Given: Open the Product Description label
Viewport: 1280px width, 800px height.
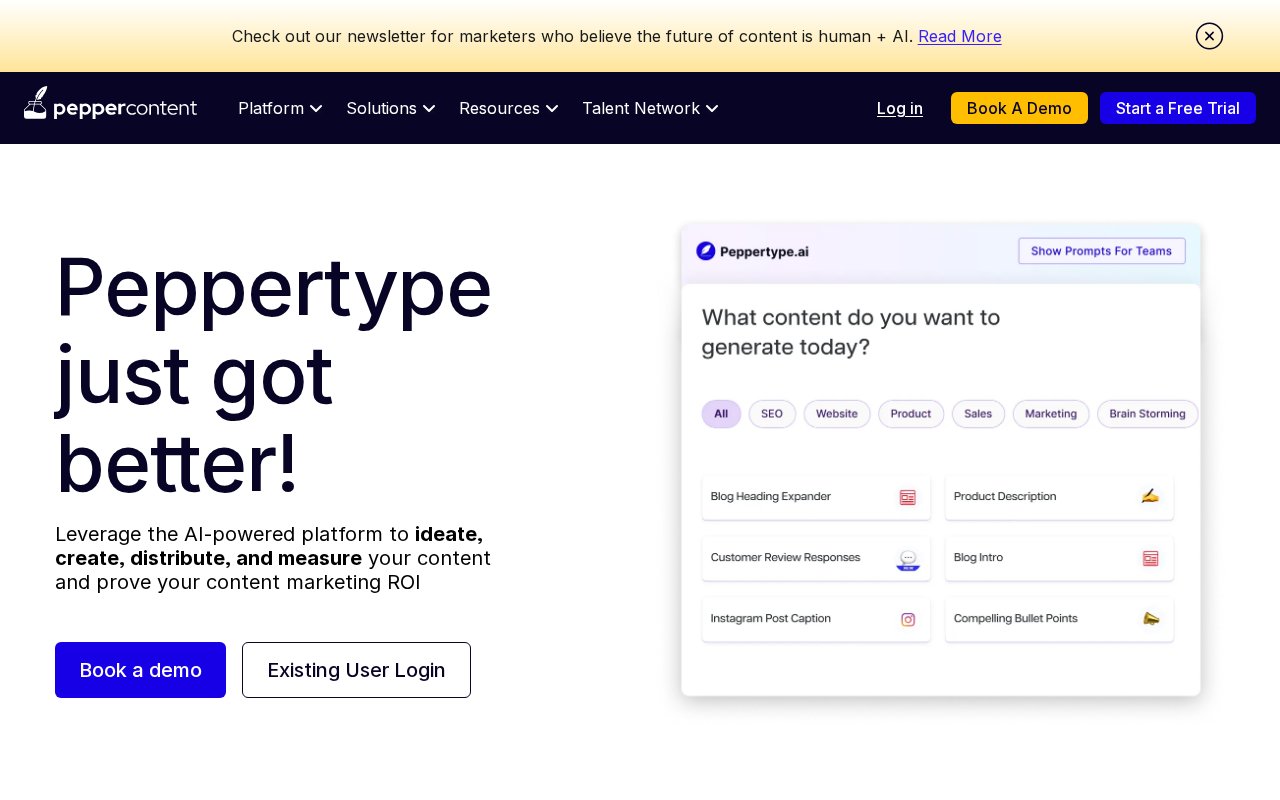Looking at the screenshot, I should (x=1005, y=496).
